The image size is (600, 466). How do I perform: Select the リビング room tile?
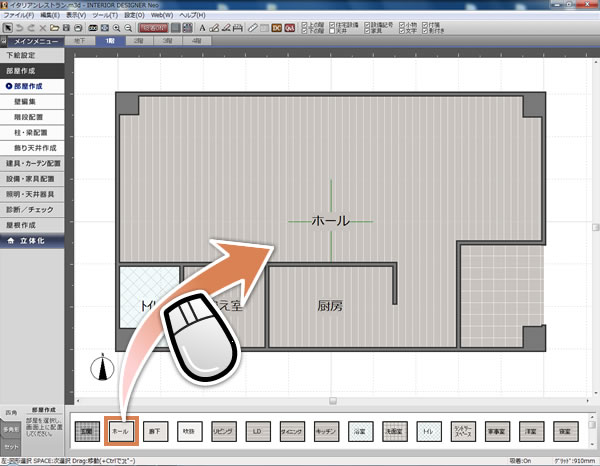point(220,431)
